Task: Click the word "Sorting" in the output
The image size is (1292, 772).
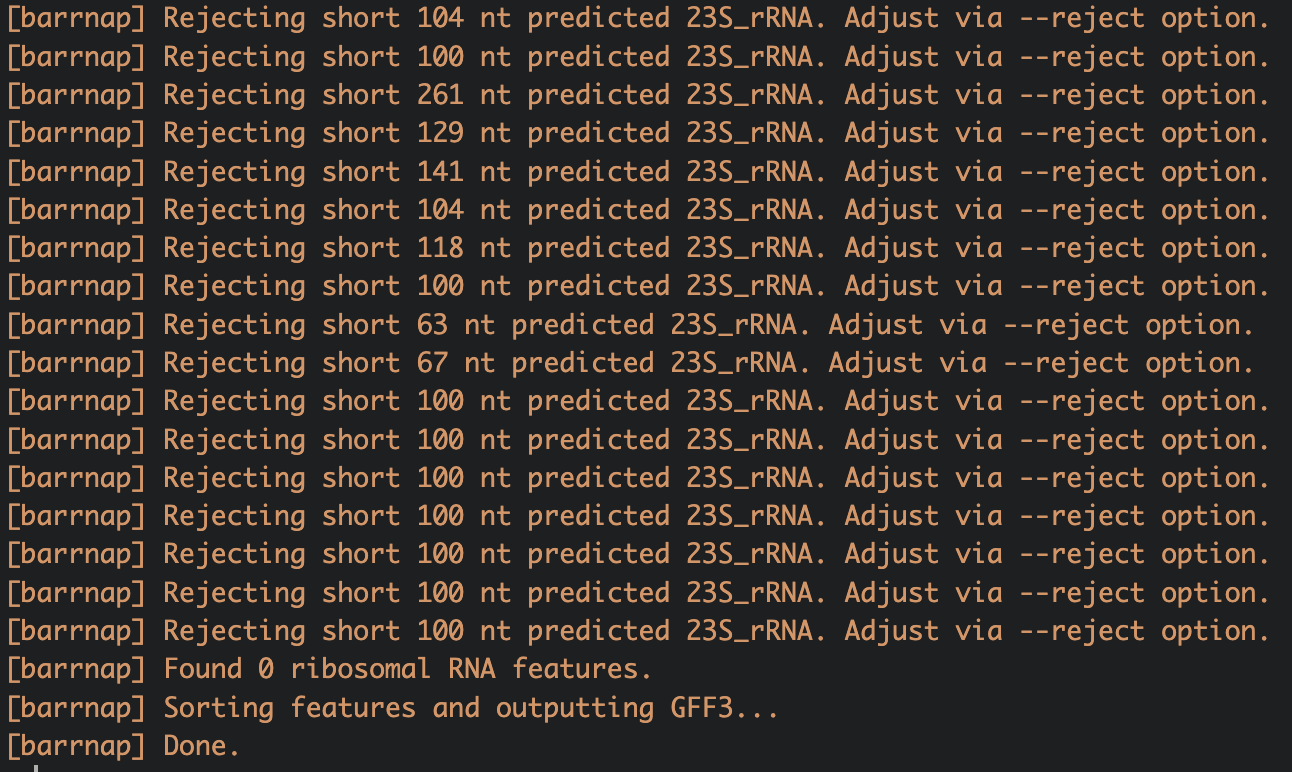Action: [219, 708]
